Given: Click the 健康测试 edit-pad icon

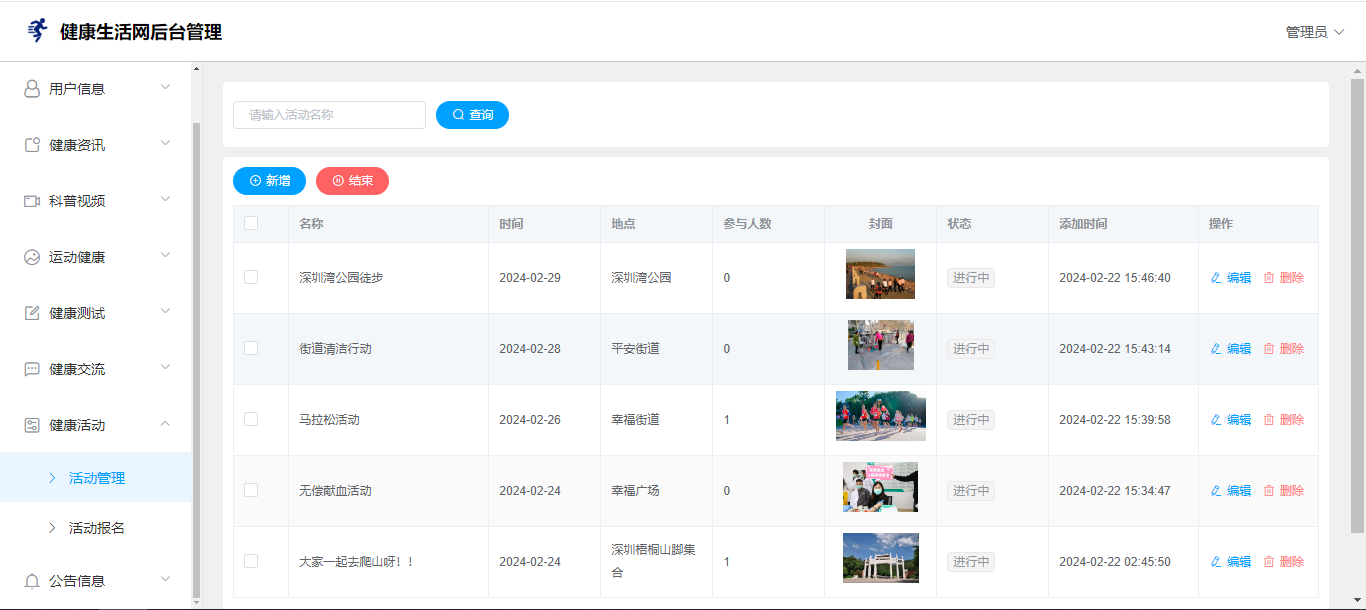Looking at the screenshot, I should 32,313.
